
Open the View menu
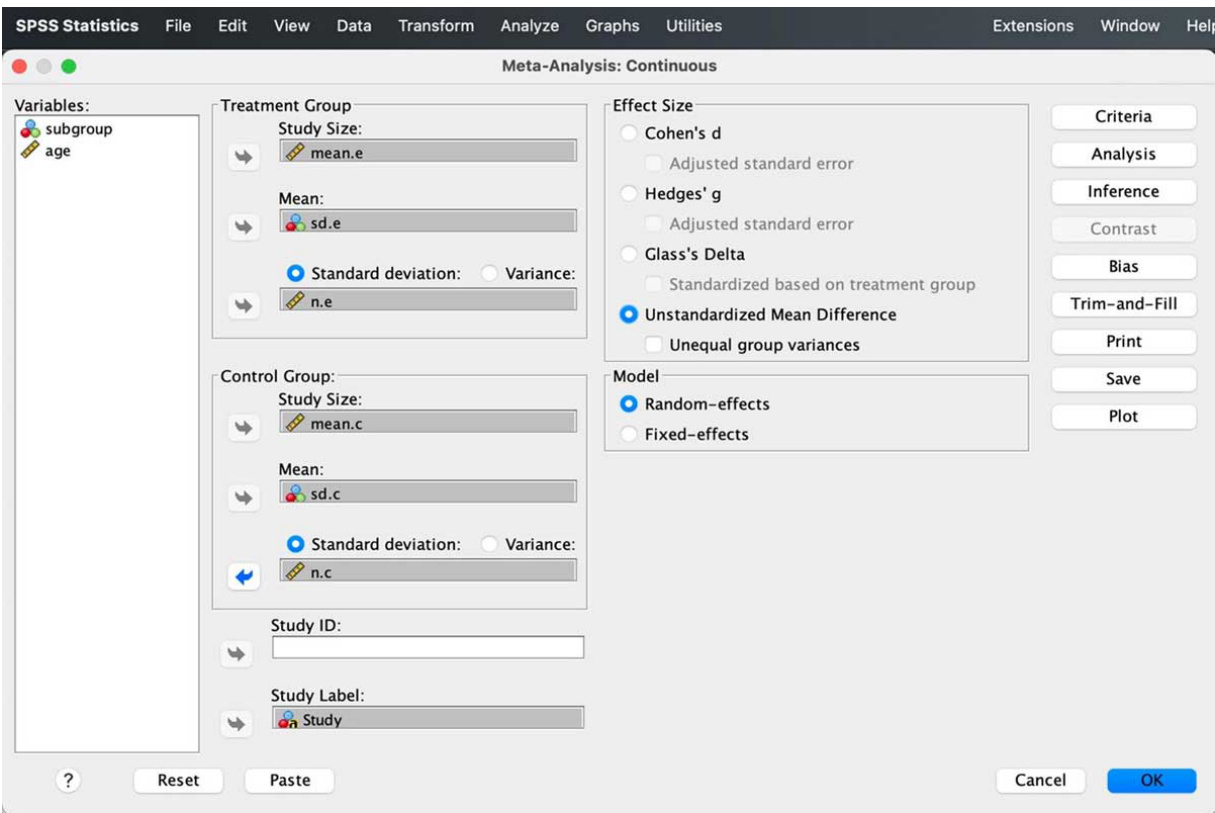coord(292,26)
